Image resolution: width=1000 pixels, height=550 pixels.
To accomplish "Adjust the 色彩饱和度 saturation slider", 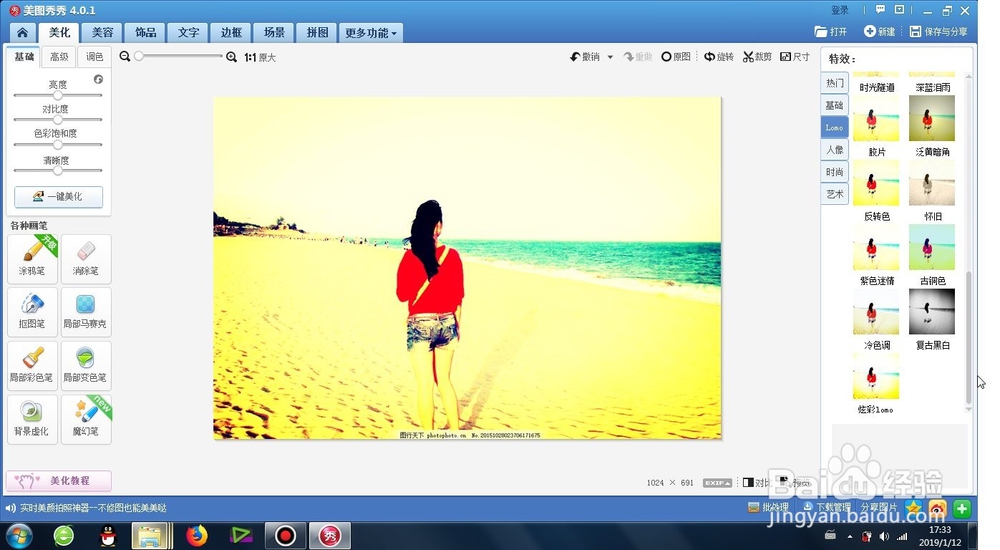I will point(57,144).
